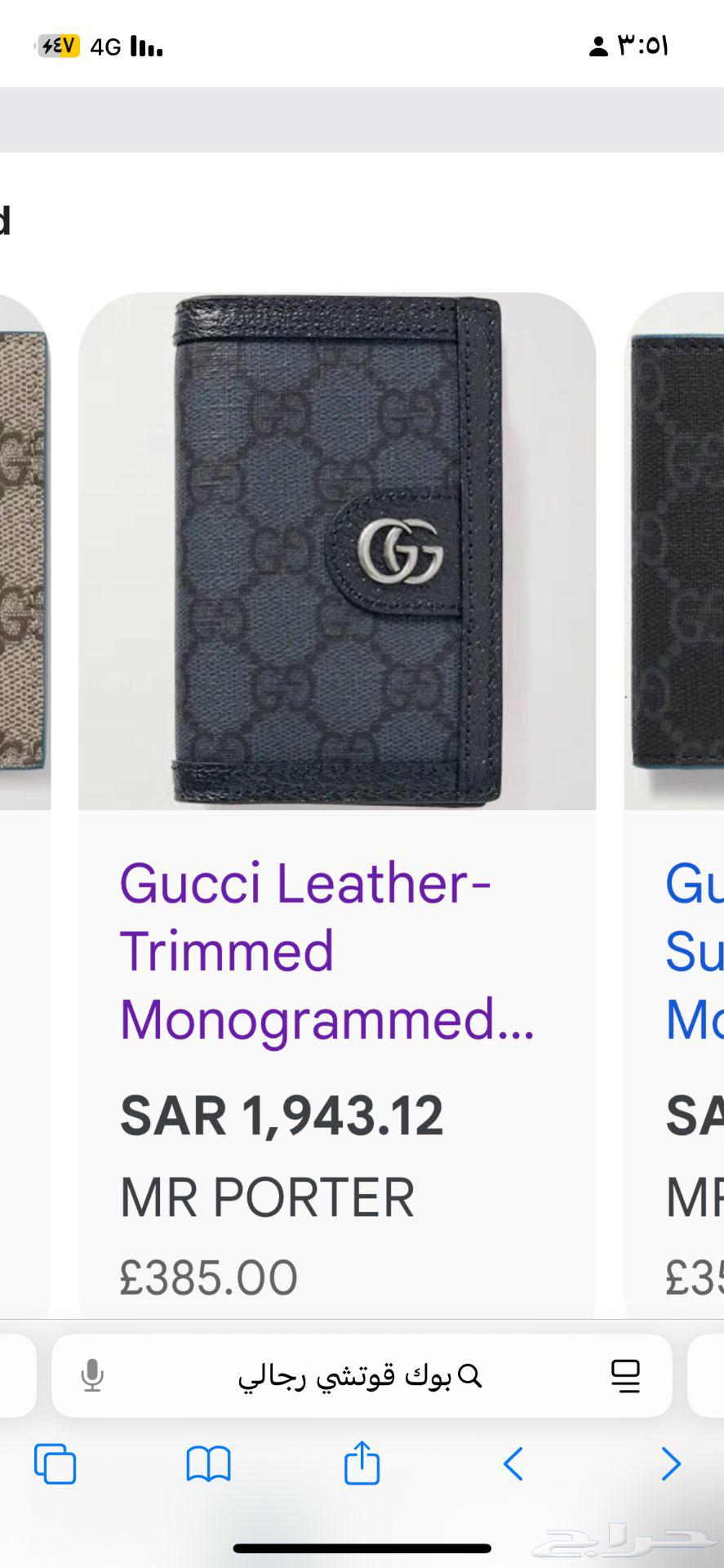Tap the search magnifier in address bar
This screenshot has height=1568, width=724.
tap(470, 1377)
